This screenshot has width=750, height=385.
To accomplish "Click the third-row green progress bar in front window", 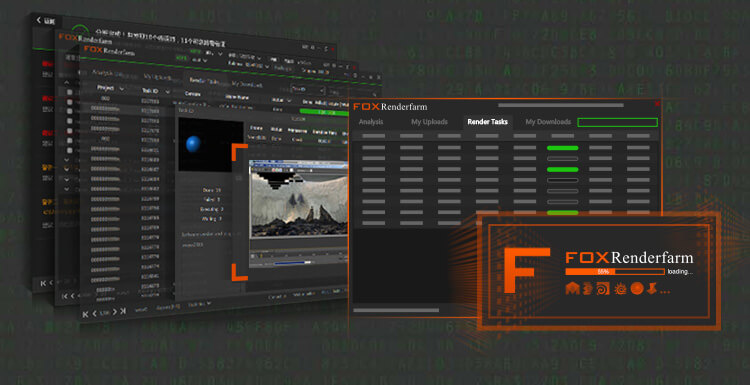I will coord(562,169).
